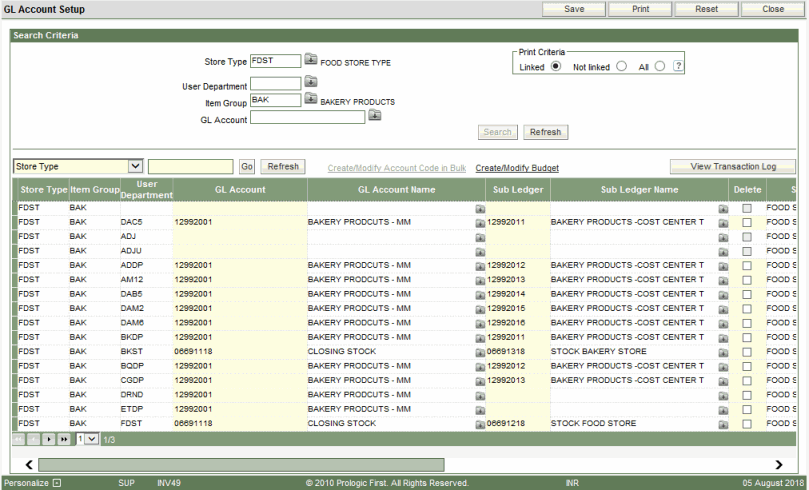Open sub ledger lookup for BKDP row
The width and height of the screenshot is (809, 490).
point(723,338)
